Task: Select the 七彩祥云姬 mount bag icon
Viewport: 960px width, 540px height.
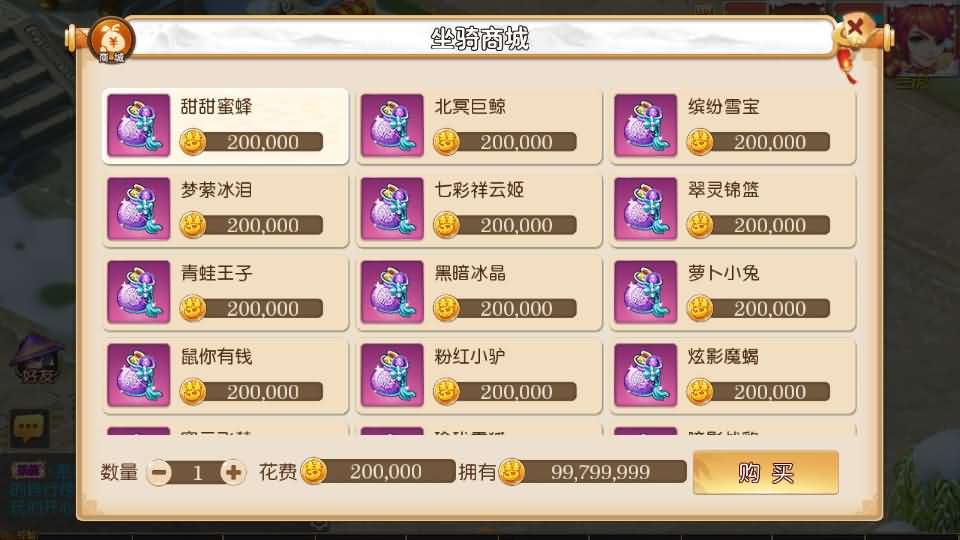Action: 392,209
